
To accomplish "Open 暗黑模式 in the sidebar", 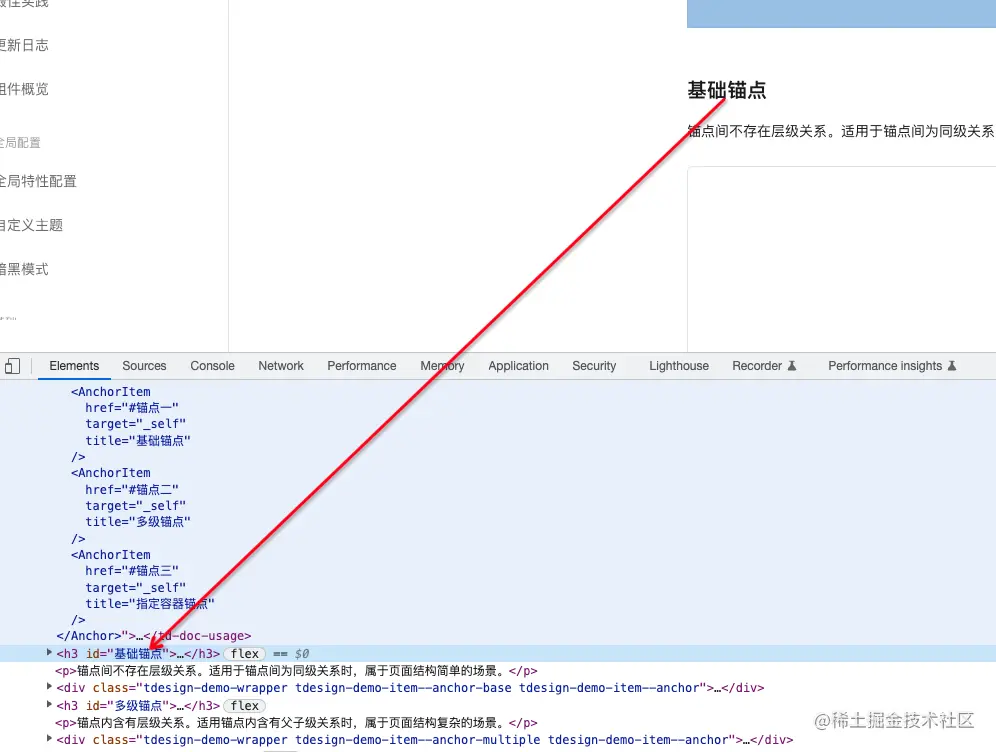I will [x=24, y=269].
